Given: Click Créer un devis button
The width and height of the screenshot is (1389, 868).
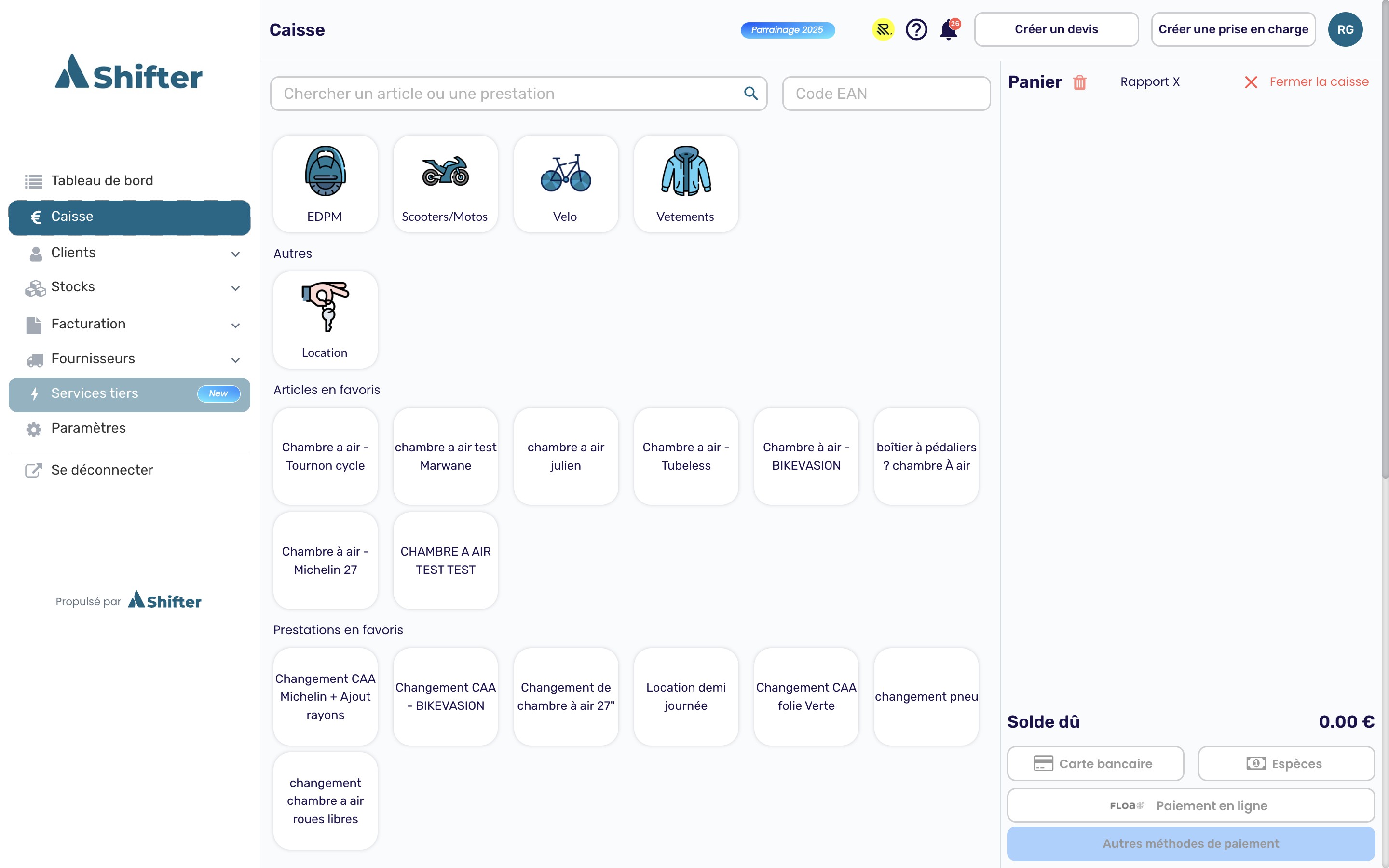Looking at the screenshot, I should [1056, 29].
